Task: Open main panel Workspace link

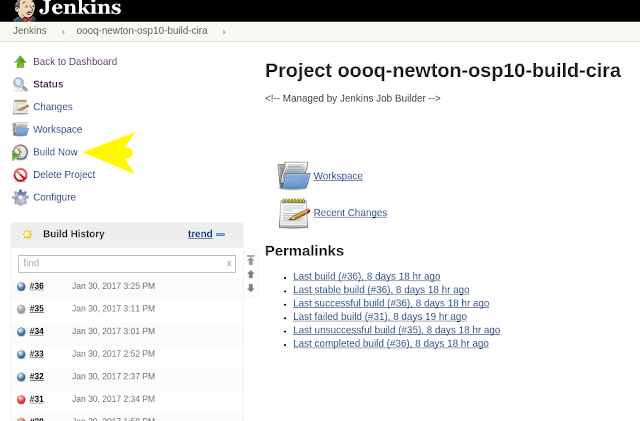Action: click(x=338, y=176)
